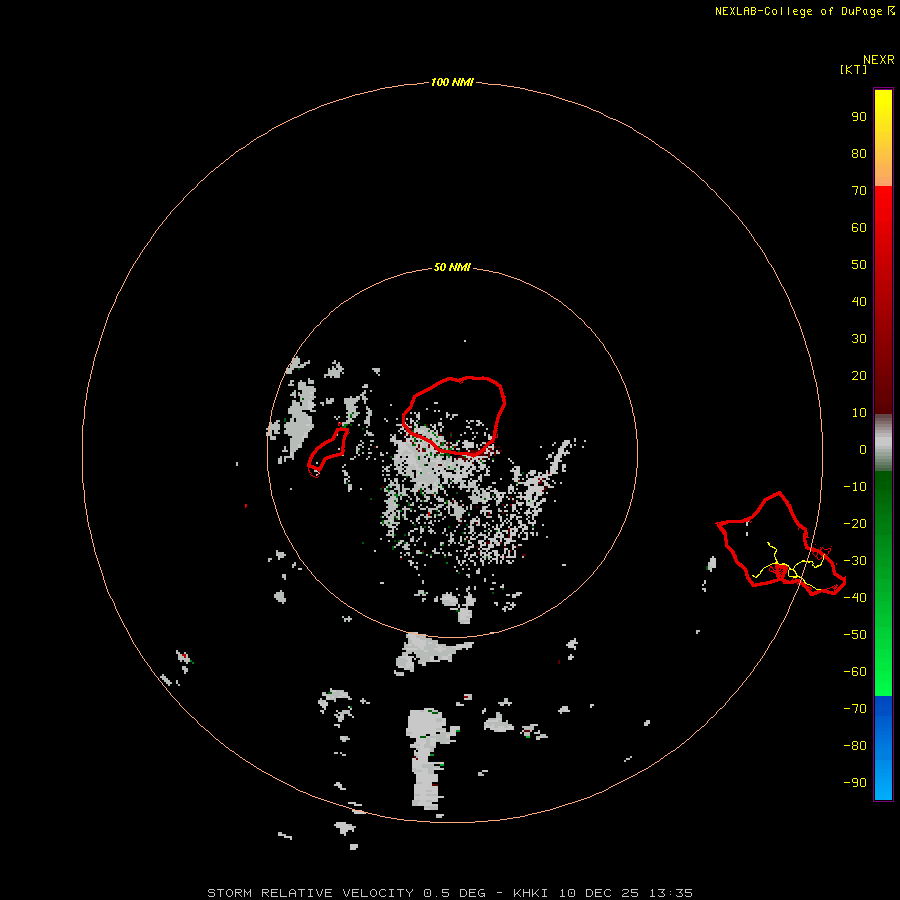Click the 80 value on velocity scale
Screen dimensions: 900x900
859,153
